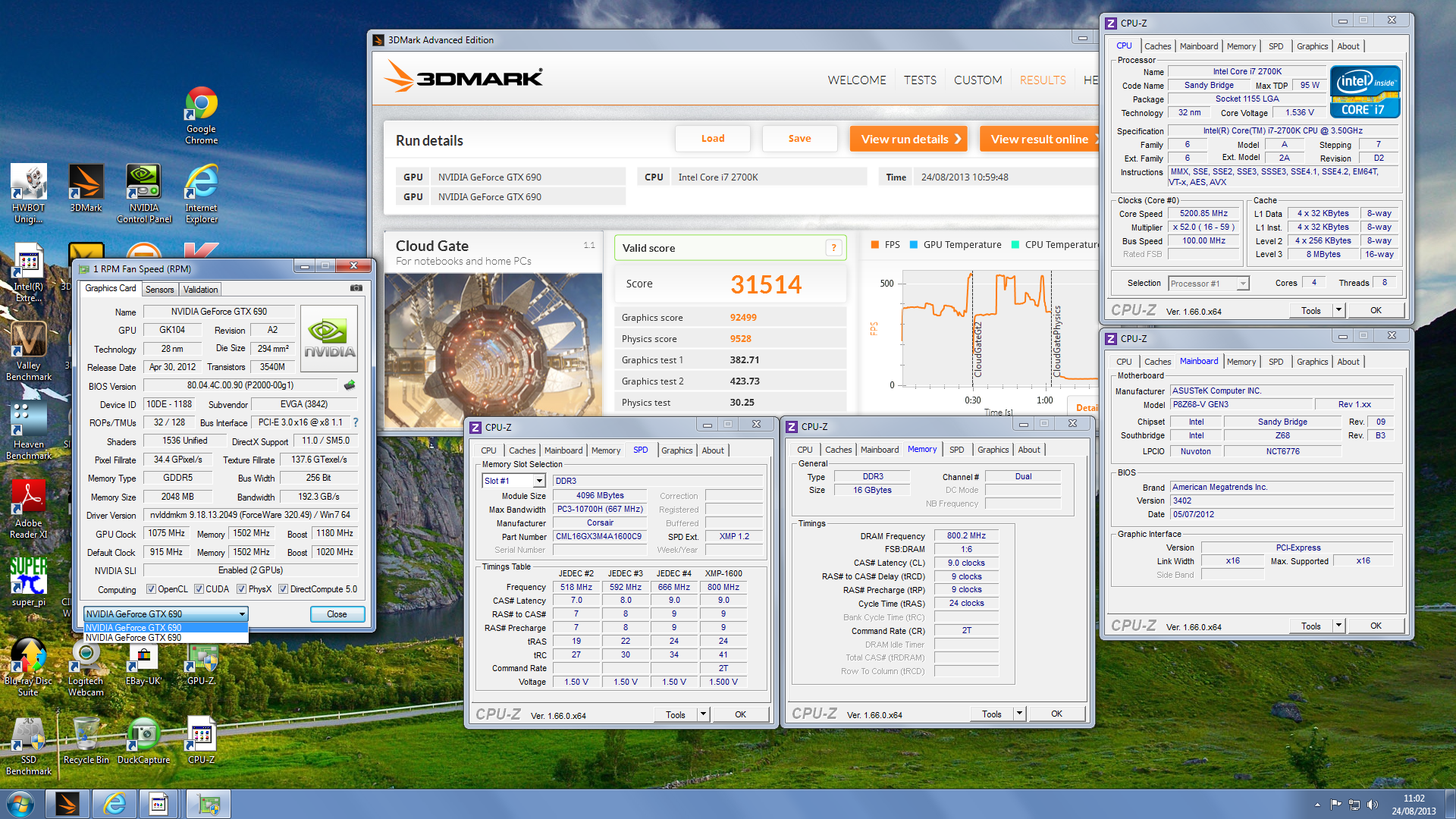Go to WELCOME tab in 3DMark
1456x819 pixels.
click(857, 80)
